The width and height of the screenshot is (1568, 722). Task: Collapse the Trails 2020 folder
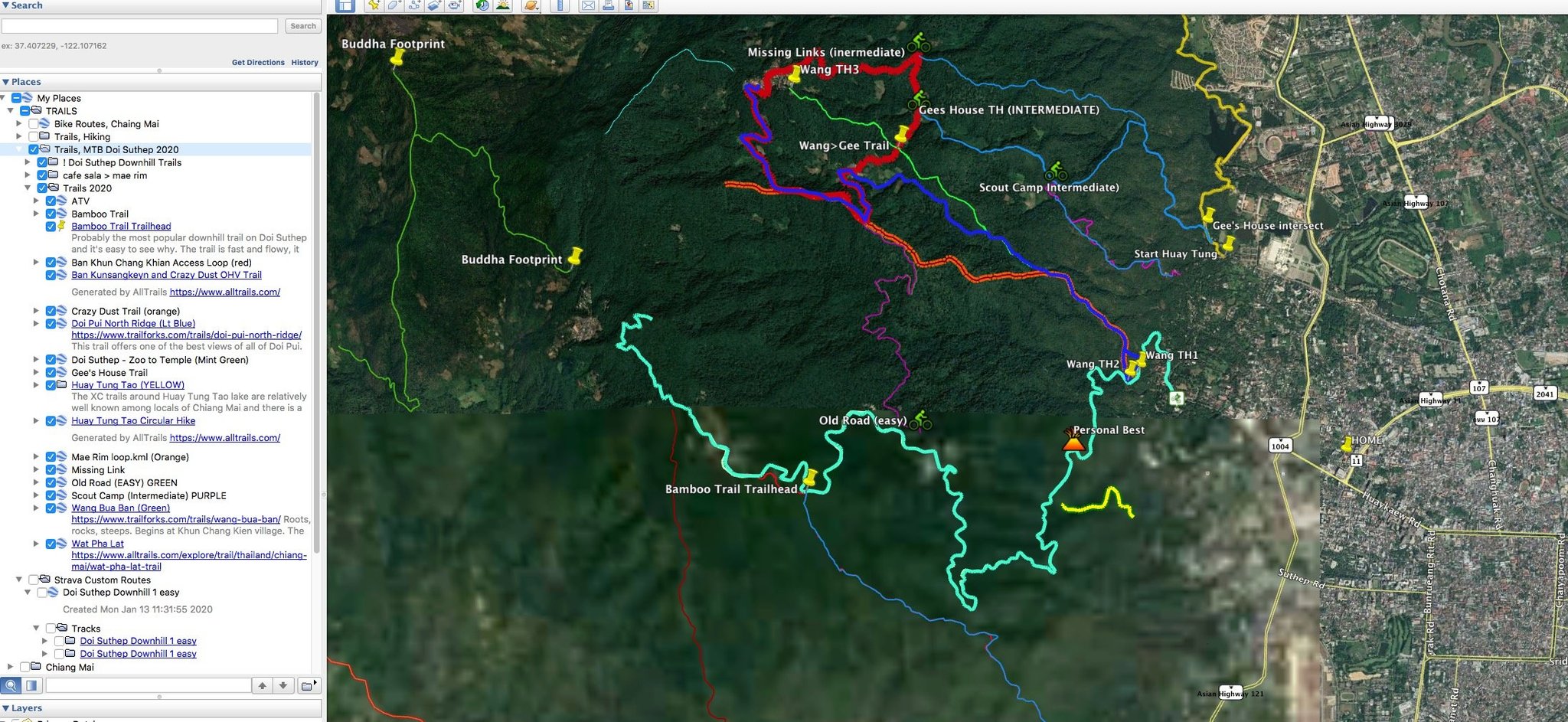(x=28, y=188)
